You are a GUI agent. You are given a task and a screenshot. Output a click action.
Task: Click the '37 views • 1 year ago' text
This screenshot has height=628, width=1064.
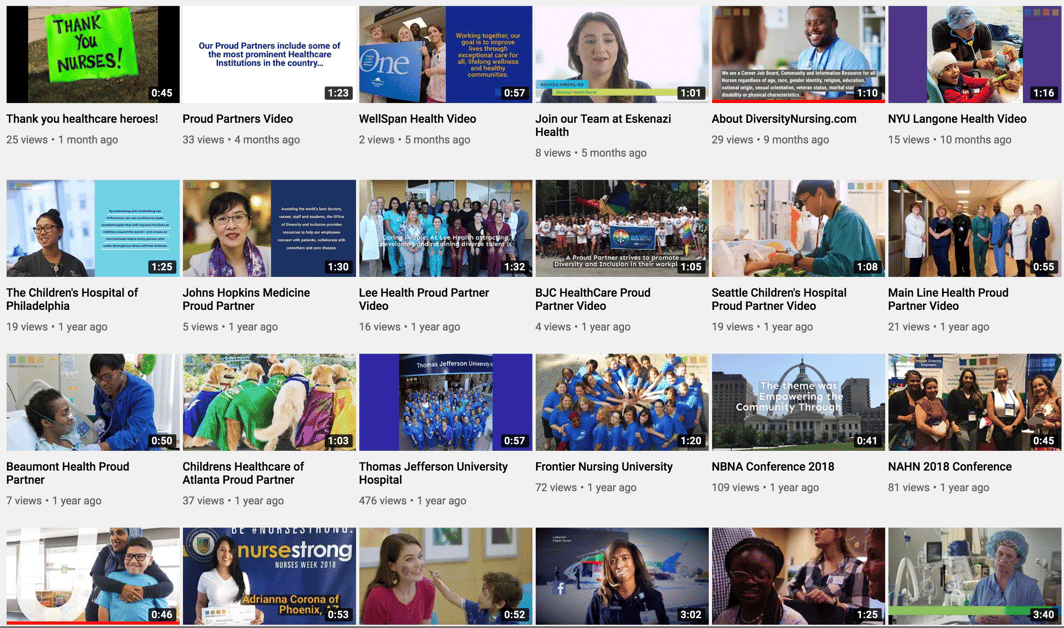[x=233, y=500]
